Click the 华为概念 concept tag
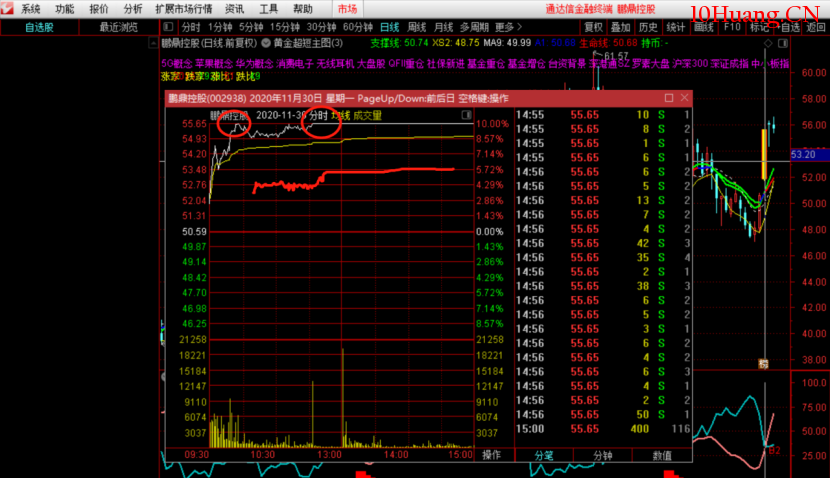This screenshot has height=479, width=830. click(x=255, y=64)
